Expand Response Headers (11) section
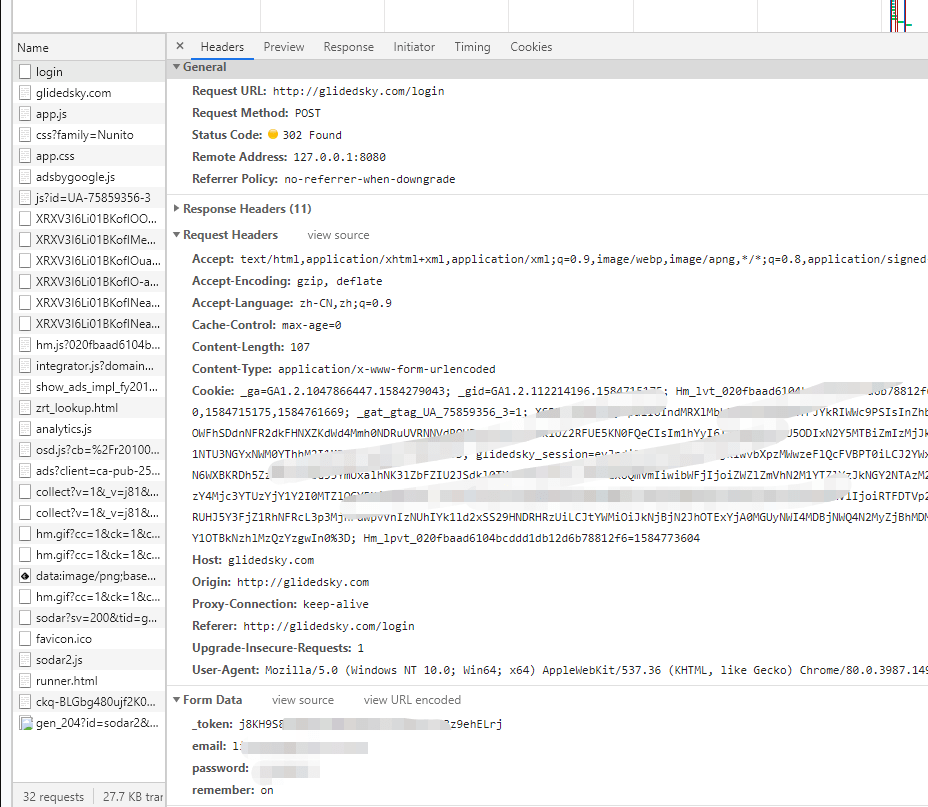The height and width of the screenshot is (807, 928). click(176, 208)
